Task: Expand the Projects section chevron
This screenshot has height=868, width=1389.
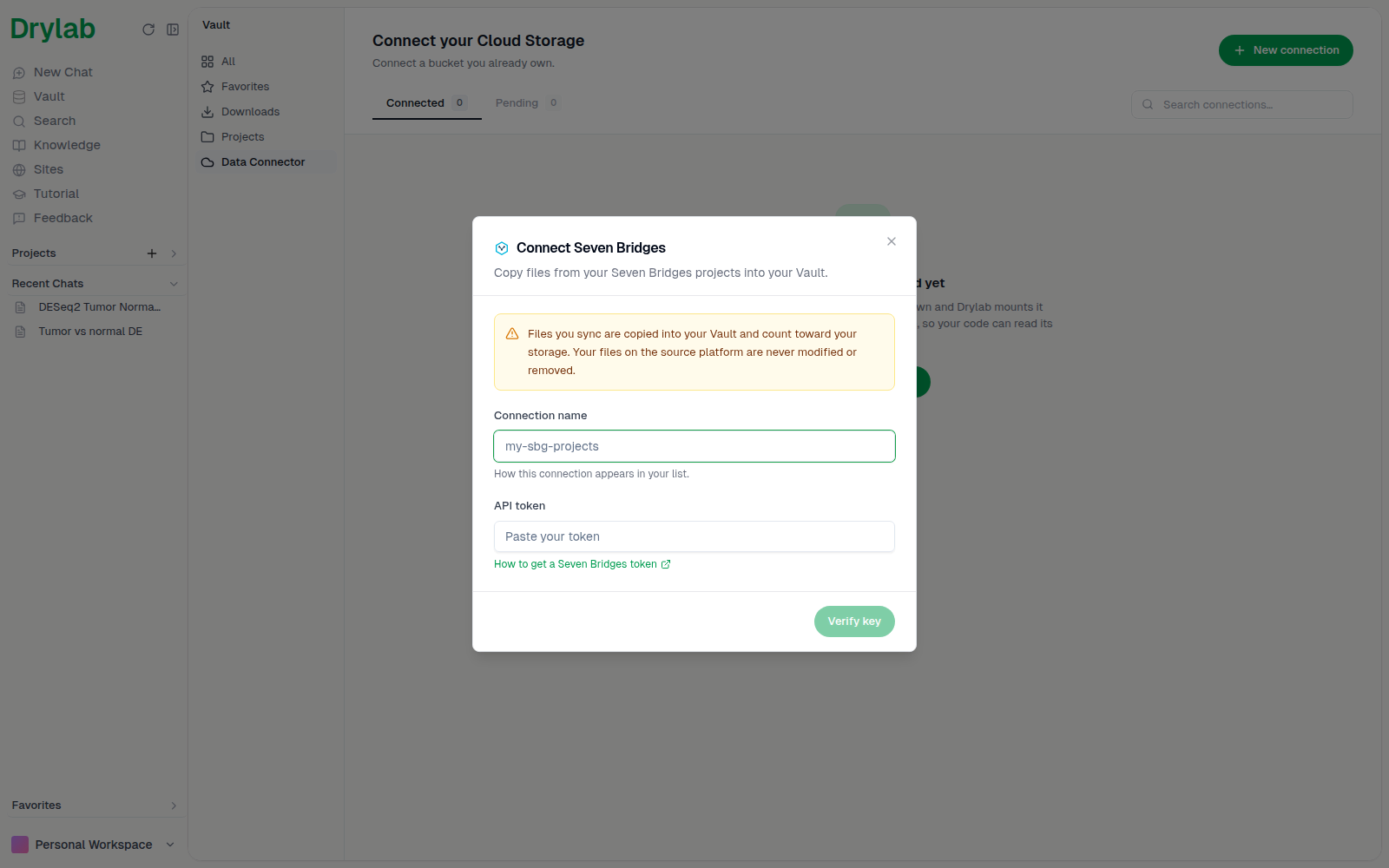Action: coord(174,253)
